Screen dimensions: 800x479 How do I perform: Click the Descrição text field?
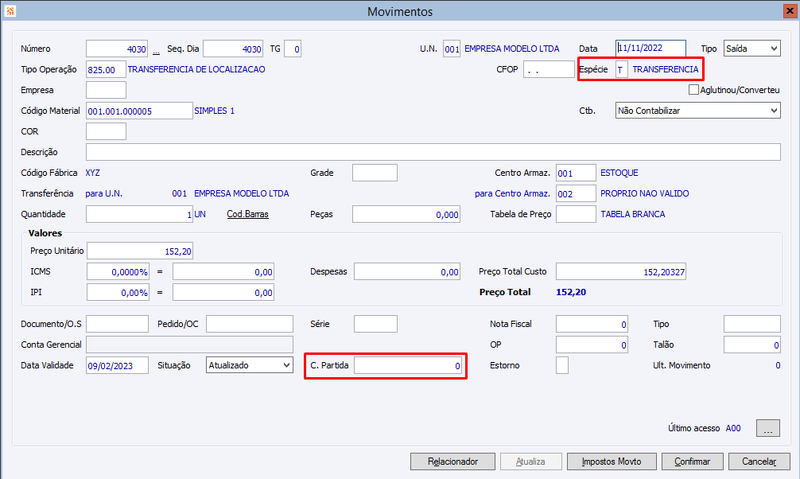433,152
